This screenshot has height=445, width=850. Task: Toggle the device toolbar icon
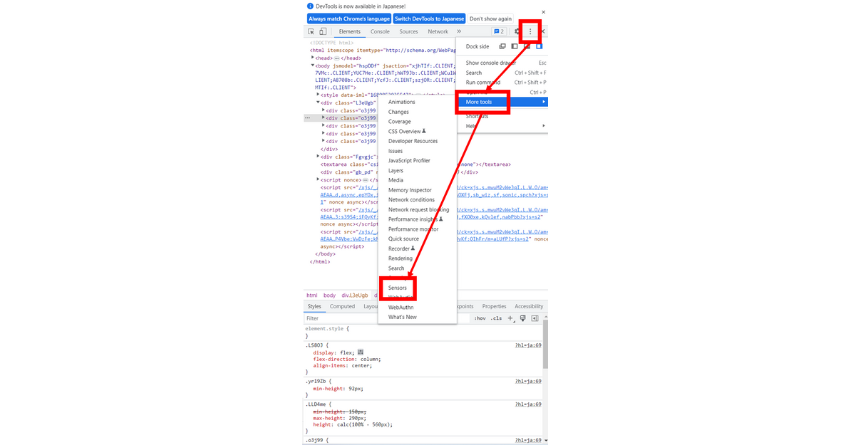[323, 31]
